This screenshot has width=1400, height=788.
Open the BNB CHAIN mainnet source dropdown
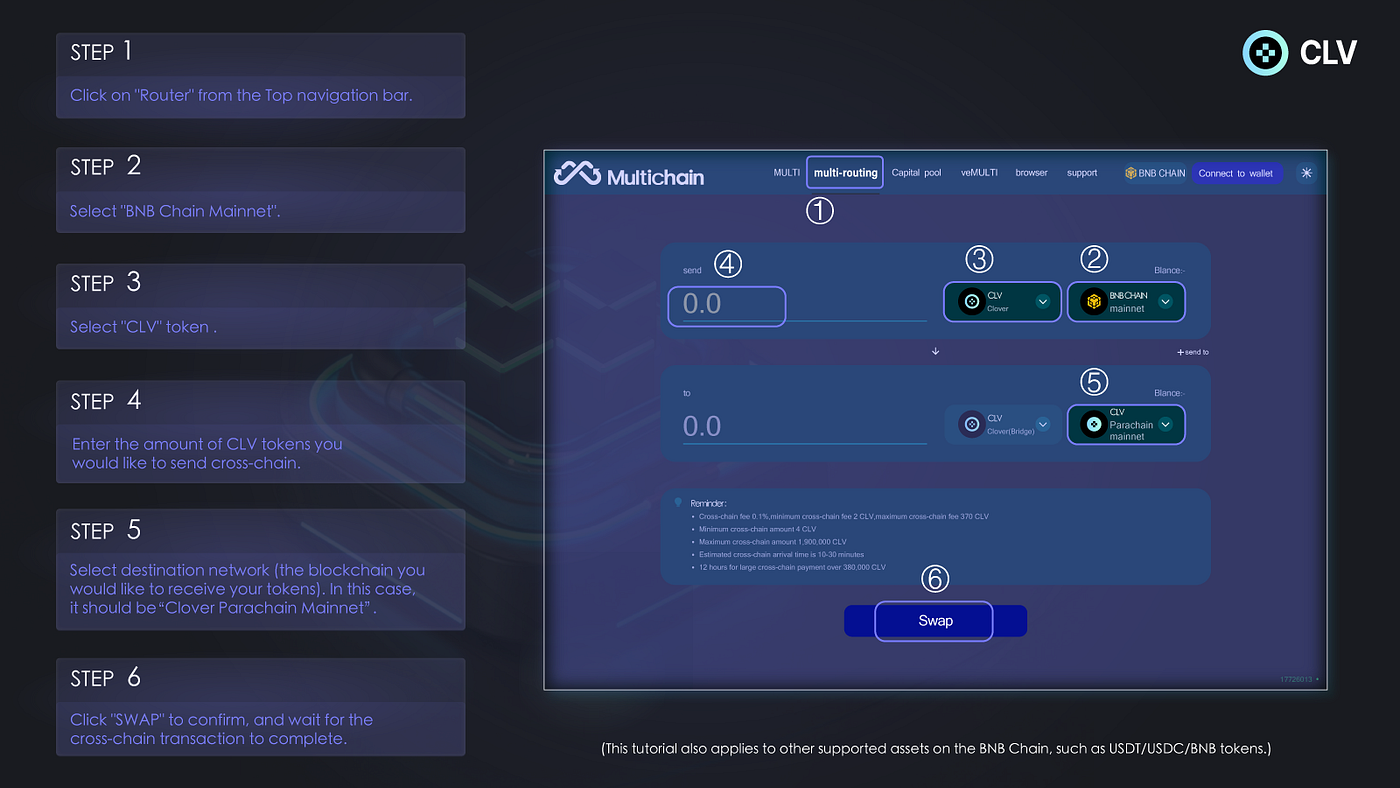(x=1126, y=302)
